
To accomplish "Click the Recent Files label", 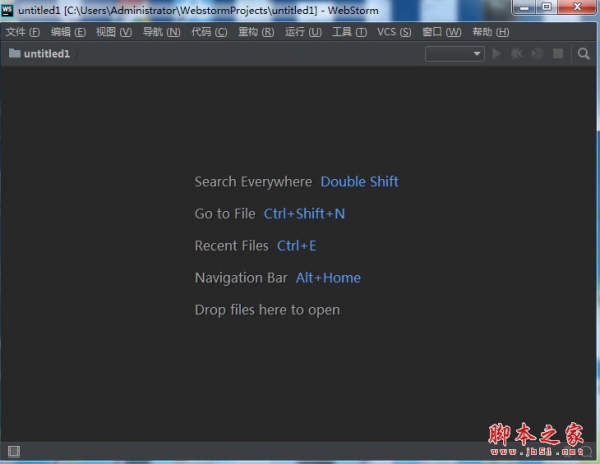I will [x=232, y=246].
